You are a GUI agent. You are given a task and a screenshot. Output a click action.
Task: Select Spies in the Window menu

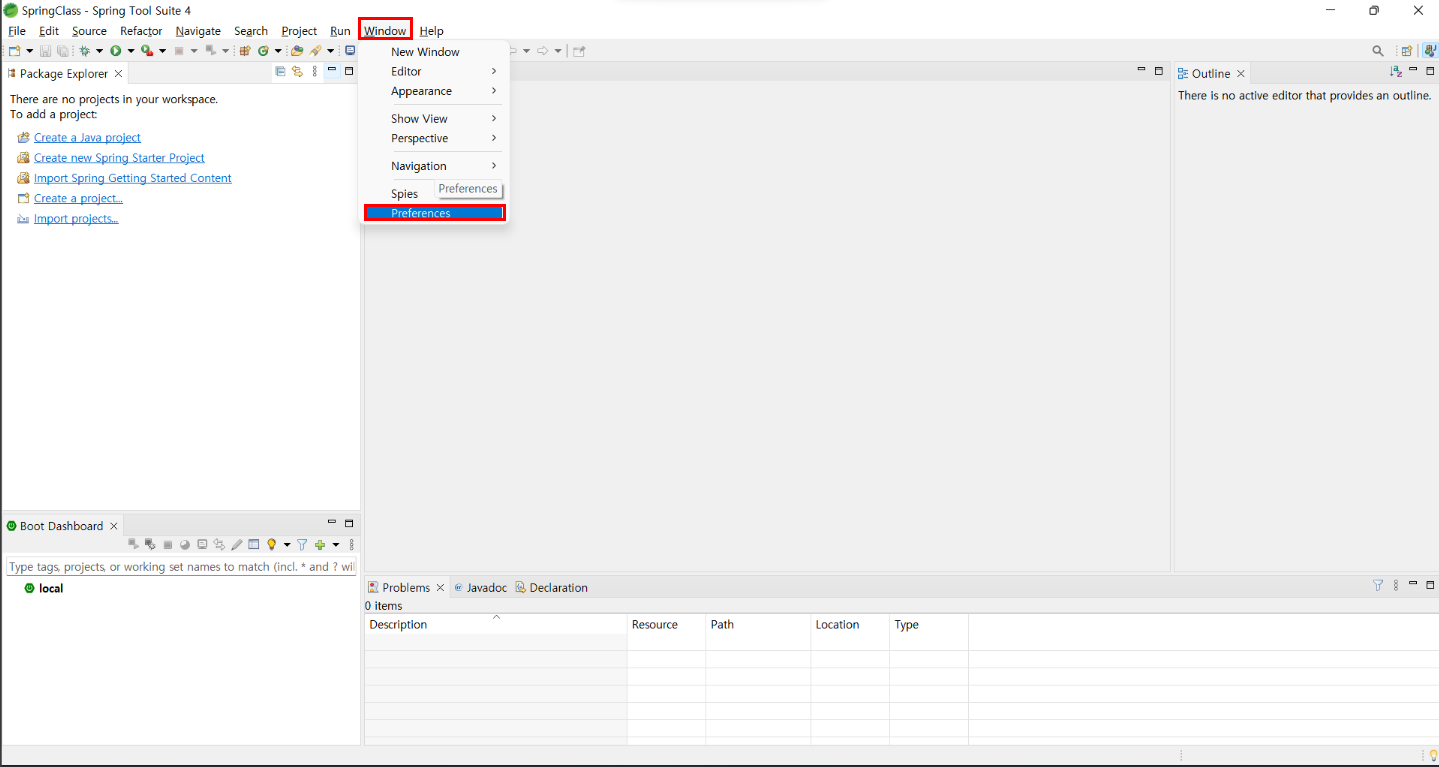(x=404, y=194)
